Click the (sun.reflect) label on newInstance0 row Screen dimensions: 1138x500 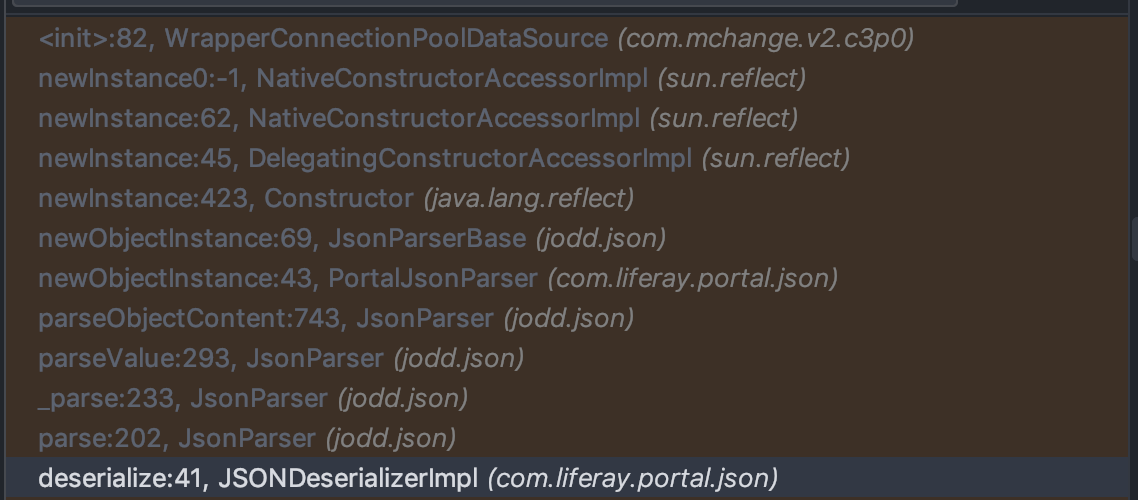[731, 78]
